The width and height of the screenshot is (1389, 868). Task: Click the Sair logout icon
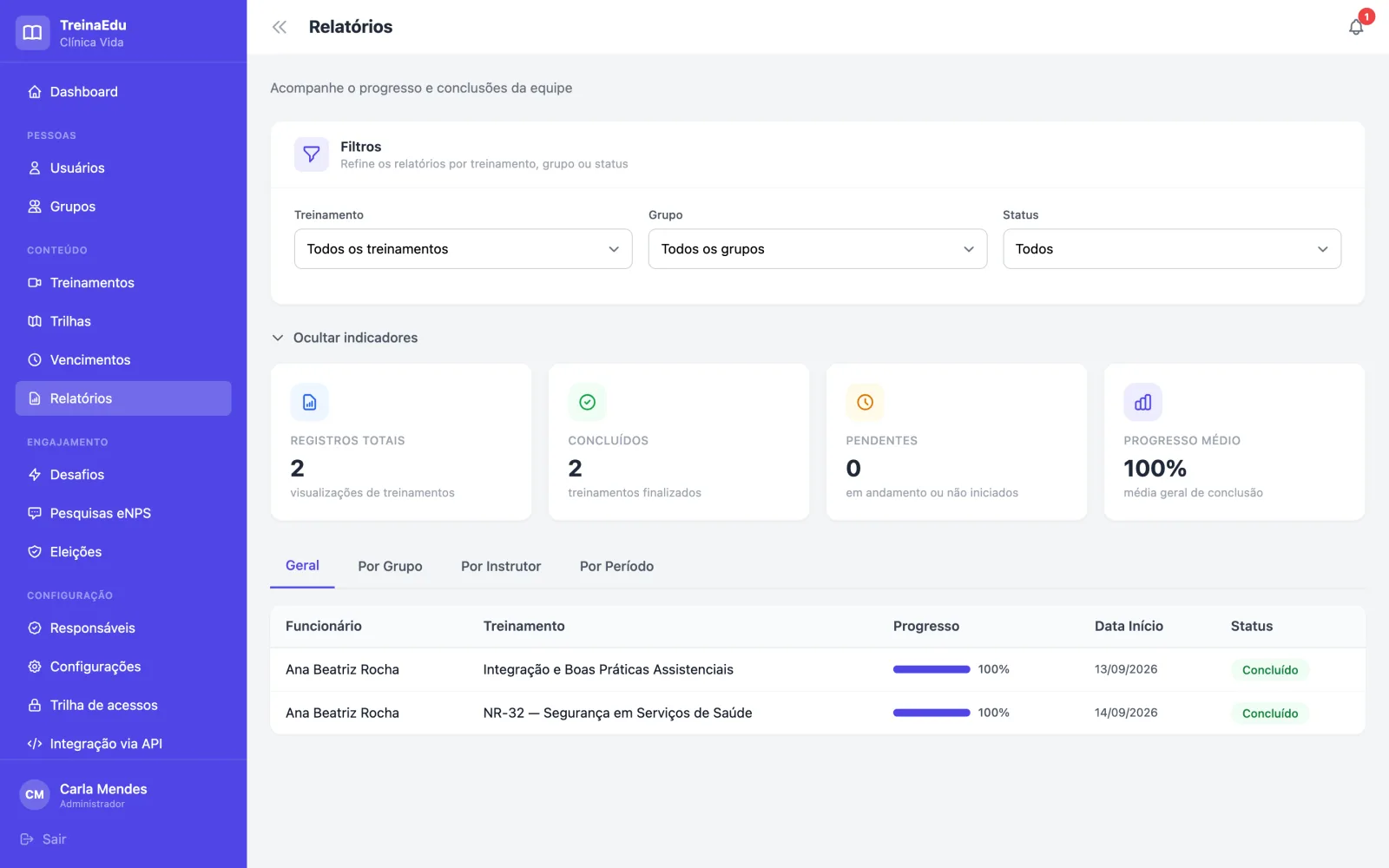click(27, 839)
